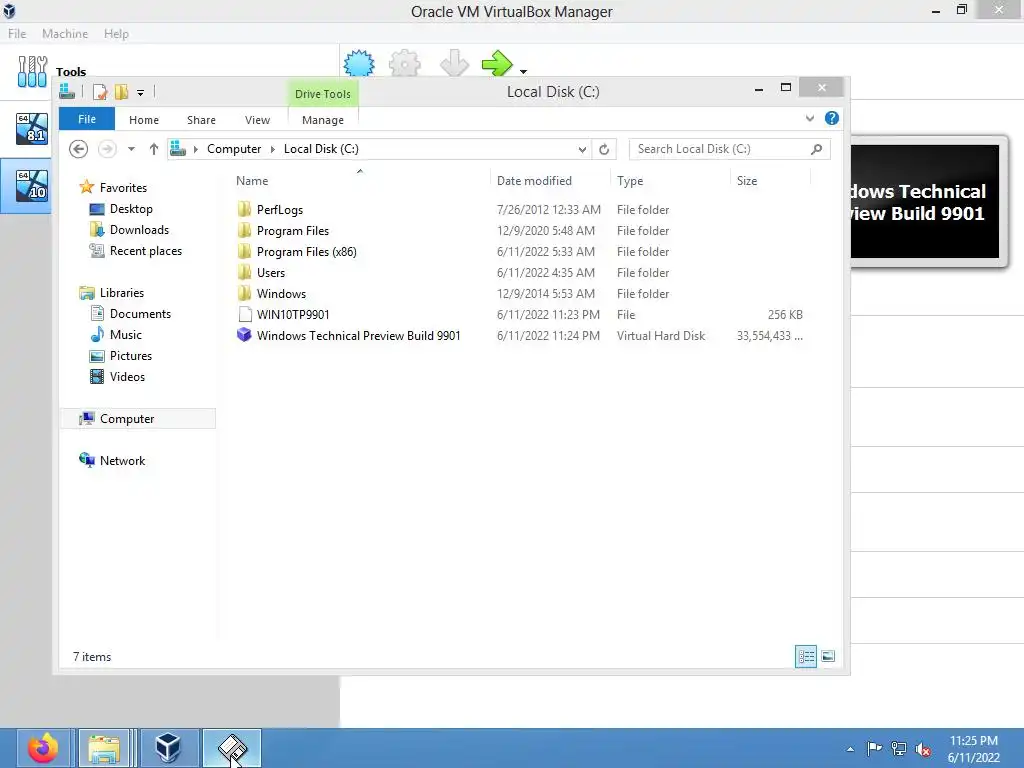Open the File menu in VirtualBox Manager

pos(17,33)
